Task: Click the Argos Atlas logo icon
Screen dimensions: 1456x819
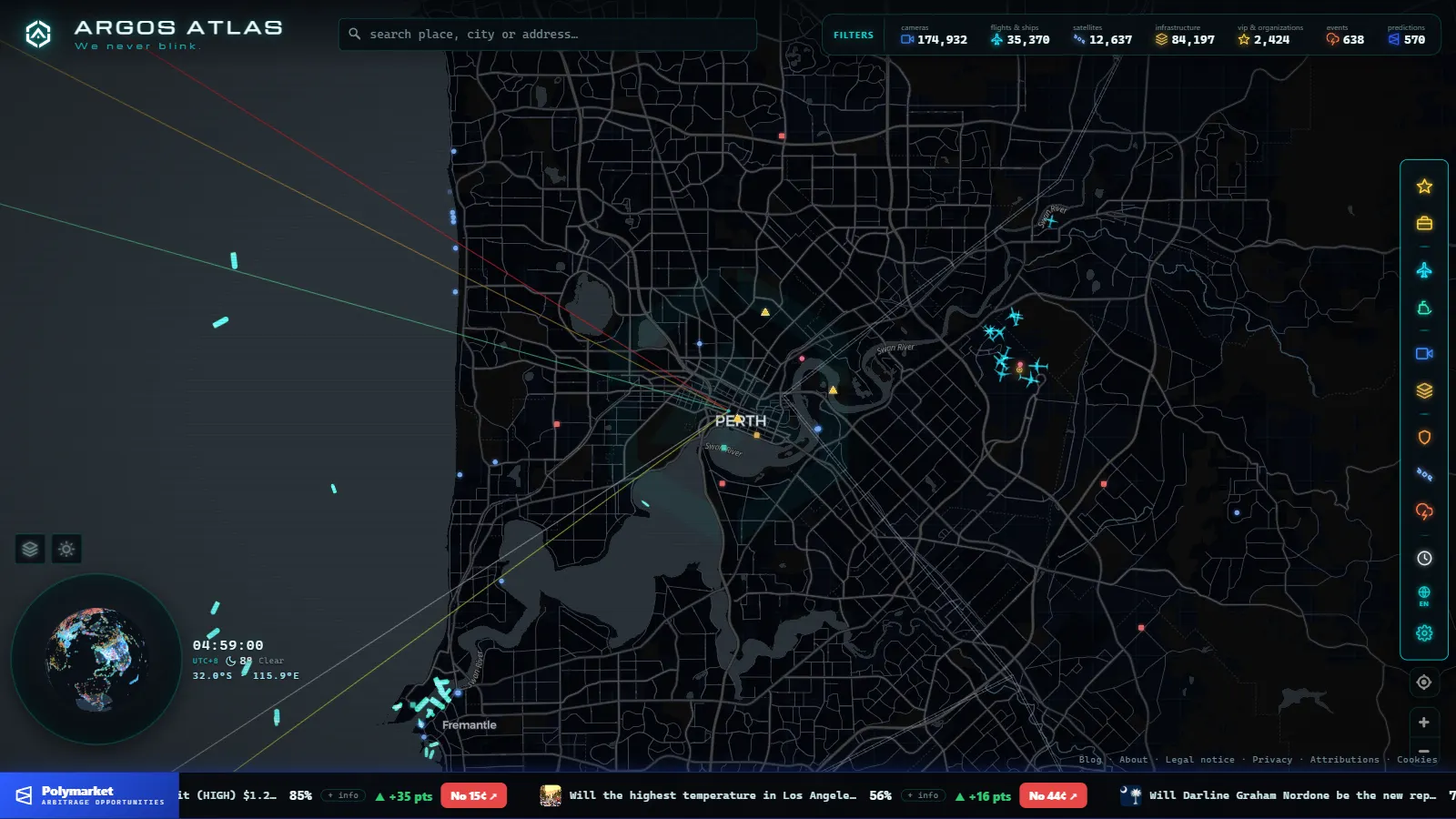Action: (38, 35)
